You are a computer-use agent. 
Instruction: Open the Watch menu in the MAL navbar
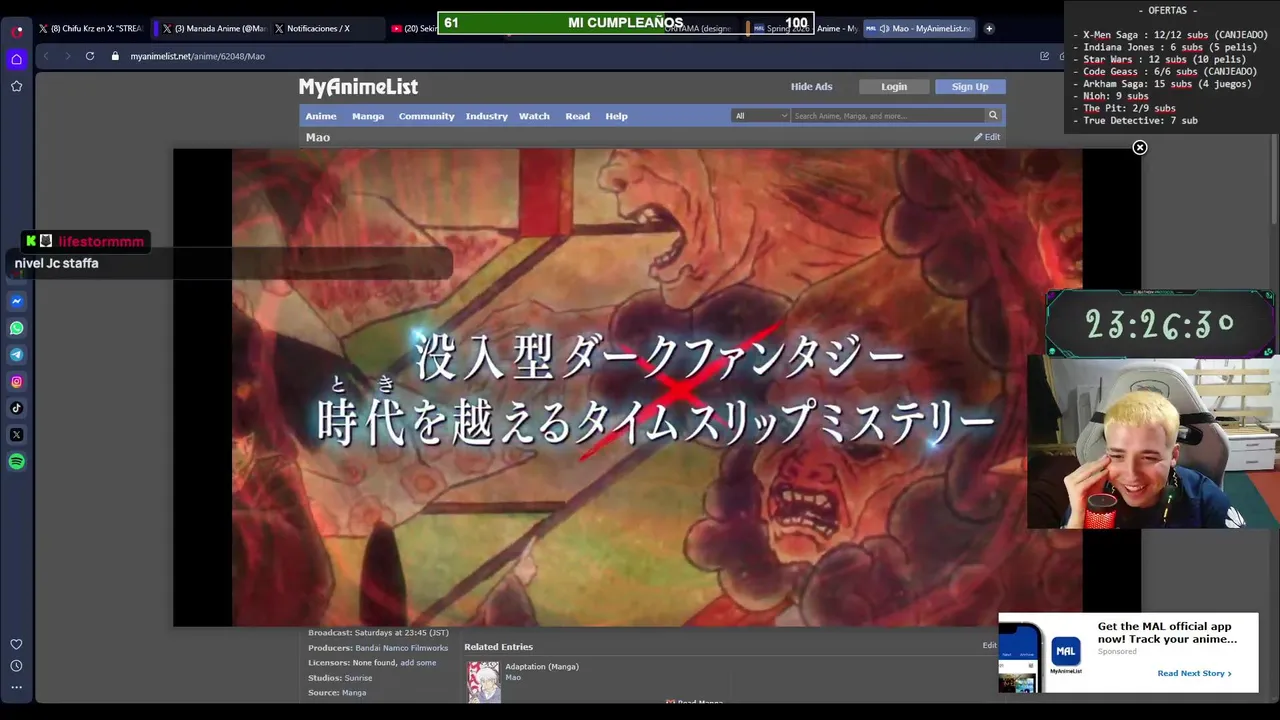(534, 116)
